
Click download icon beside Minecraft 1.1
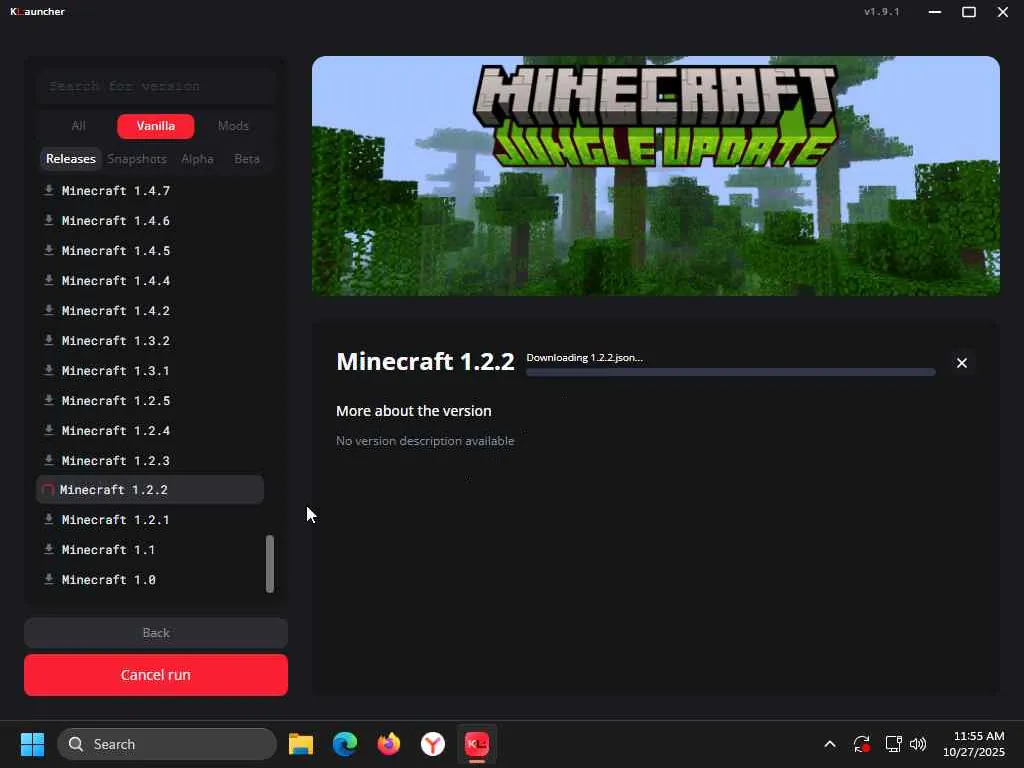48,549
